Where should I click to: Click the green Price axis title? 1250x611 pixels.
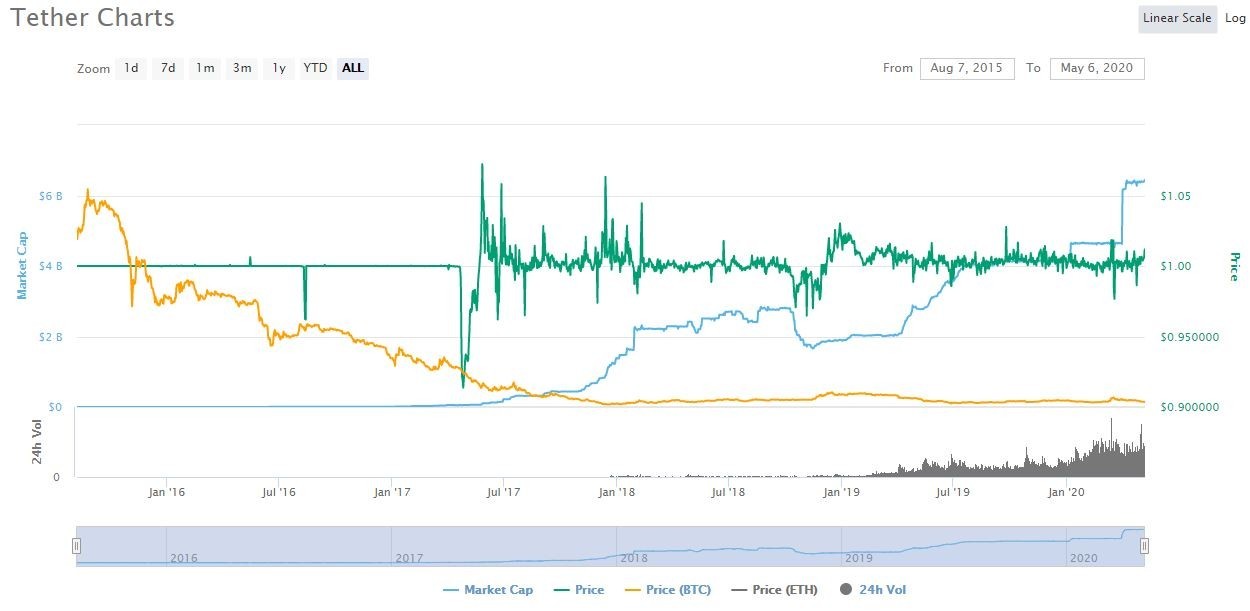[1233, 266]
